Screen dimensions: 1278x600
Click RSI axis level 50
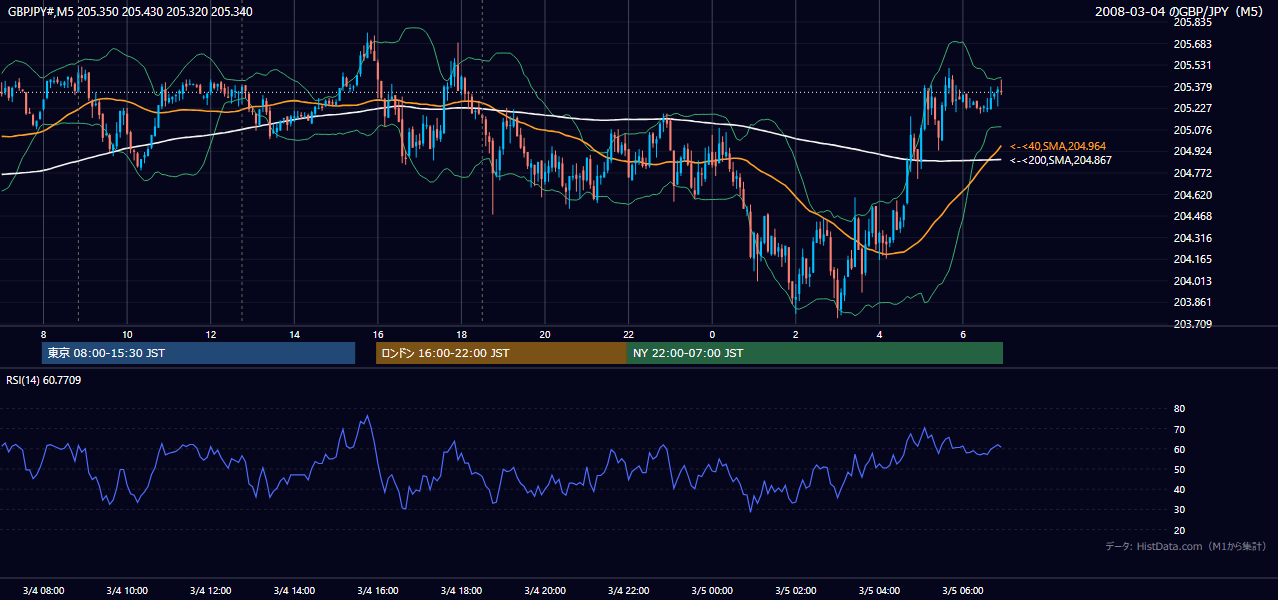tap(1179, 469)
